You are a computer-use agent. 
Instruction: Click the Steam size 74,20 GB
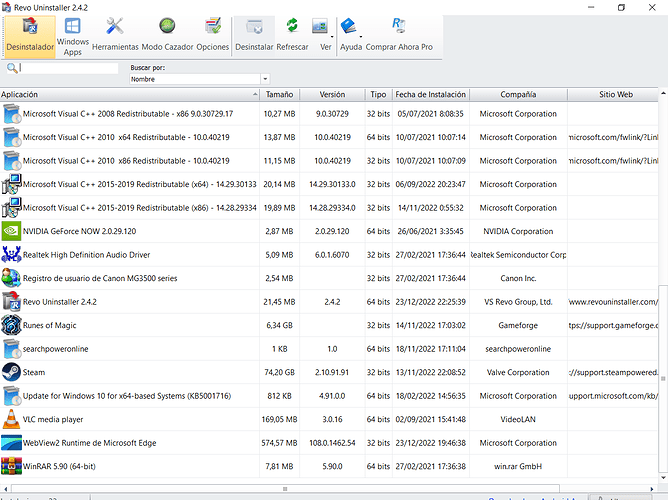click(279, 372)
